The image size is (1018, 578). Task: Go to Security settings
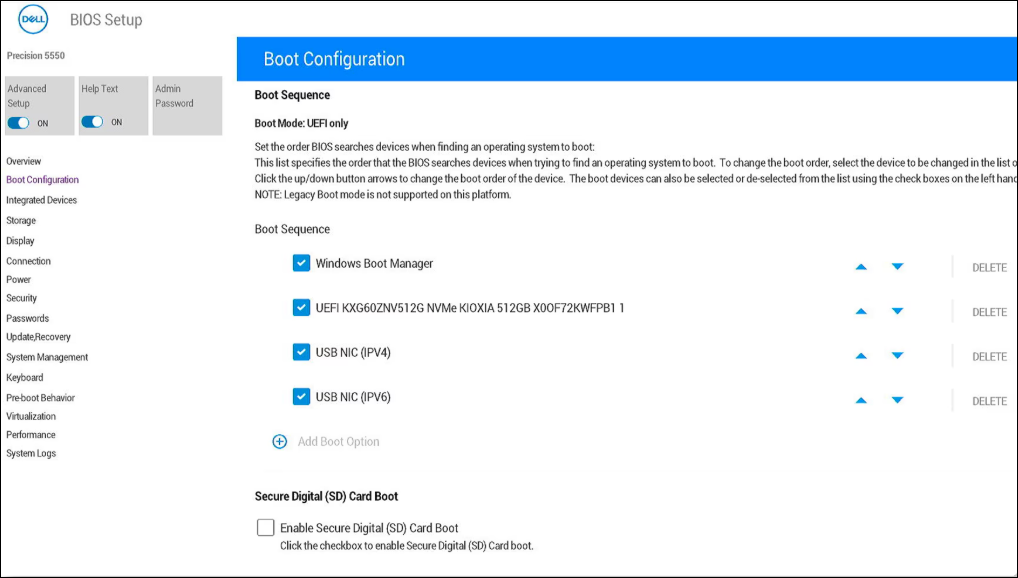pyautogui.click(x=21, y=298)
